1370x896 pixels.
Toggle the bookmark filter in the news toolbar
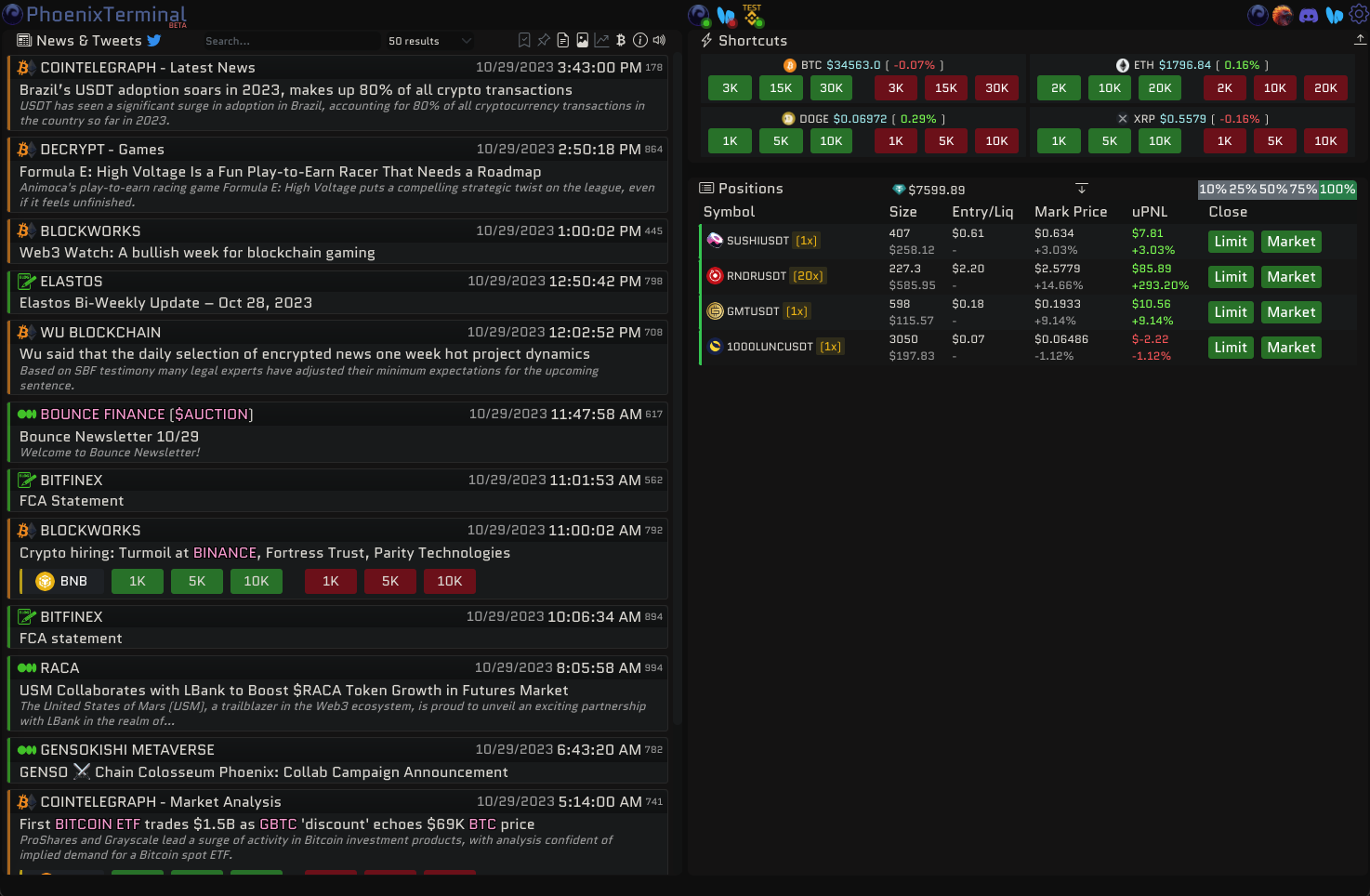coord(524,40)
